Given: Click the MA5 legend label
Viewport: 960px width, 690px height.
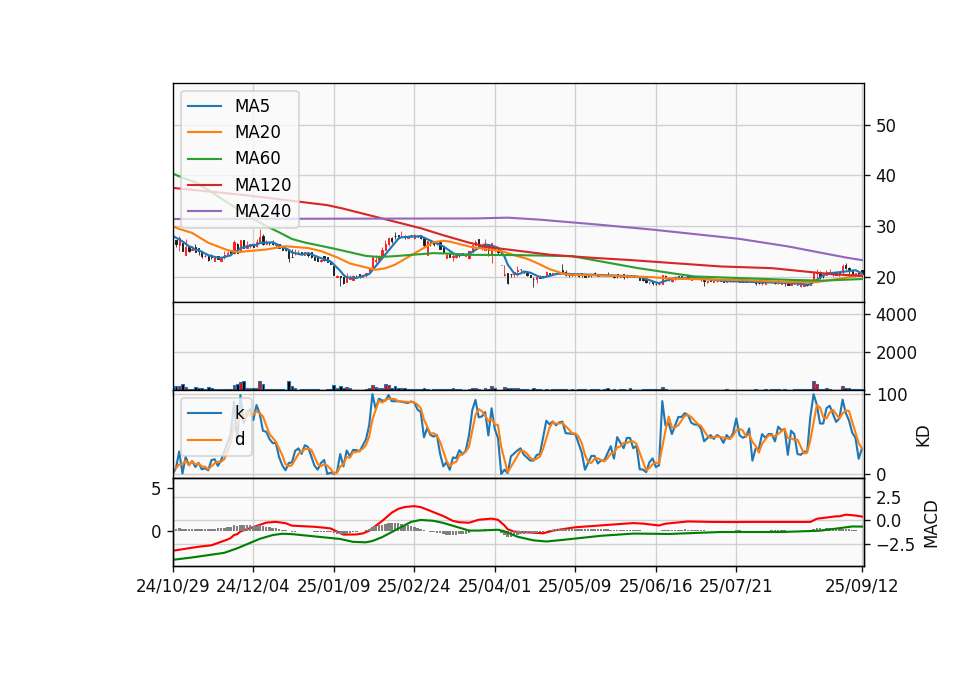Looking at the screenshot, I should coord(252,106).
